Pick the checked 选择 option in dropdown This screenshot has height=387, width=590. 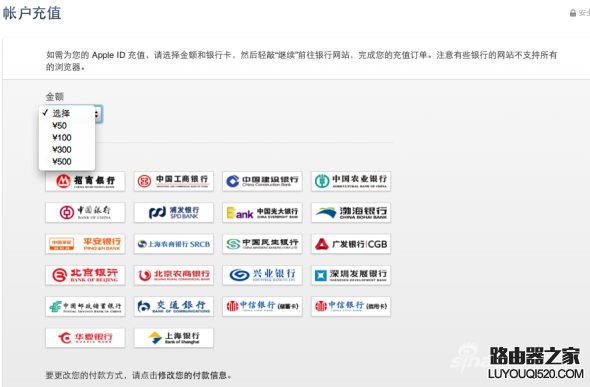(67, 113)
